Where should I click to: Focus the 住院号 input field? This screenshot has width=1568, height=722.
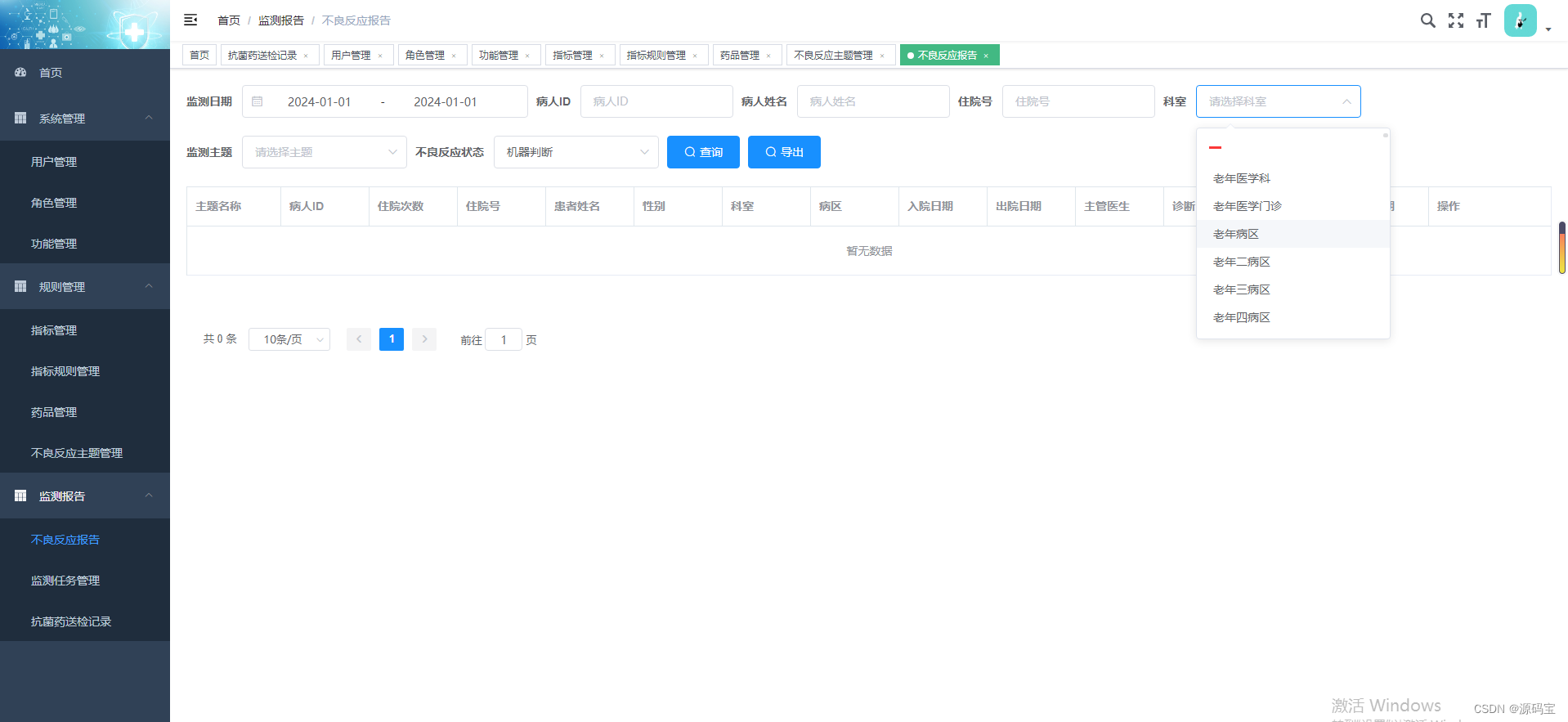[x=1078, y=101]
